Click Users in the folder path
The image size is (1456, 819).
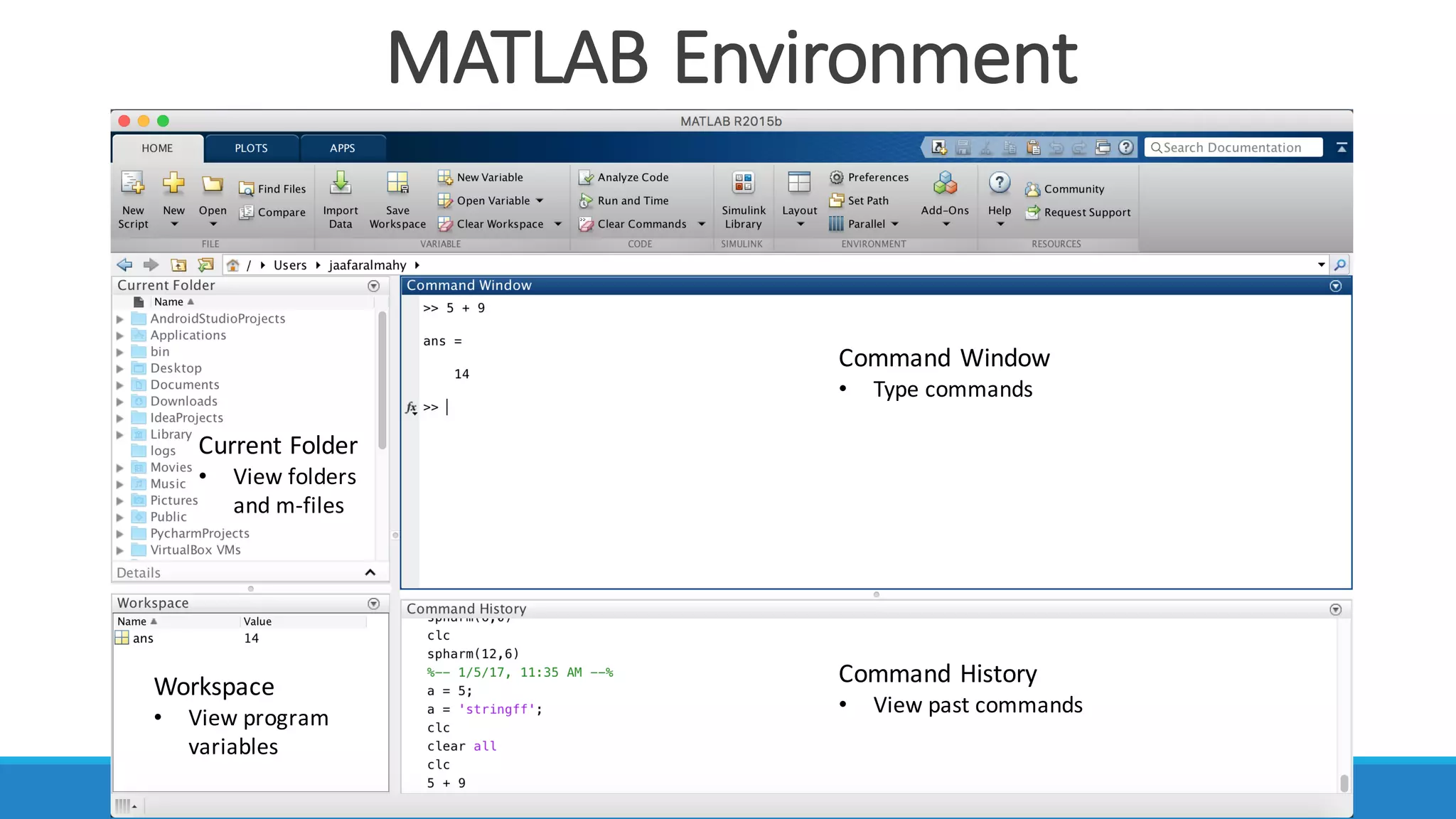coord(290,265)
